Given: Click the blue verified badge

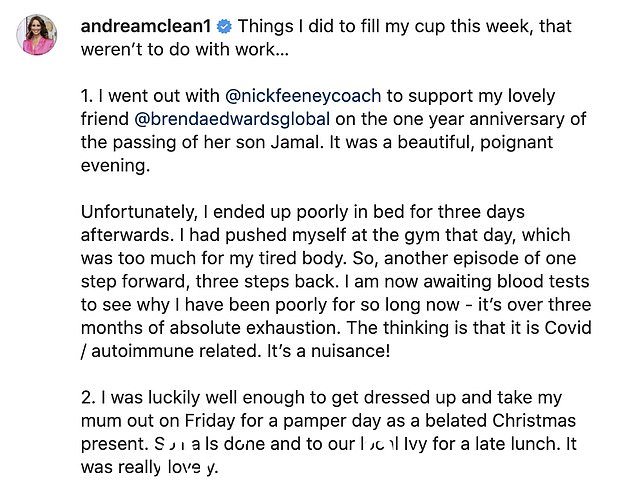Looking at the screenshot, I should (224, 27).
